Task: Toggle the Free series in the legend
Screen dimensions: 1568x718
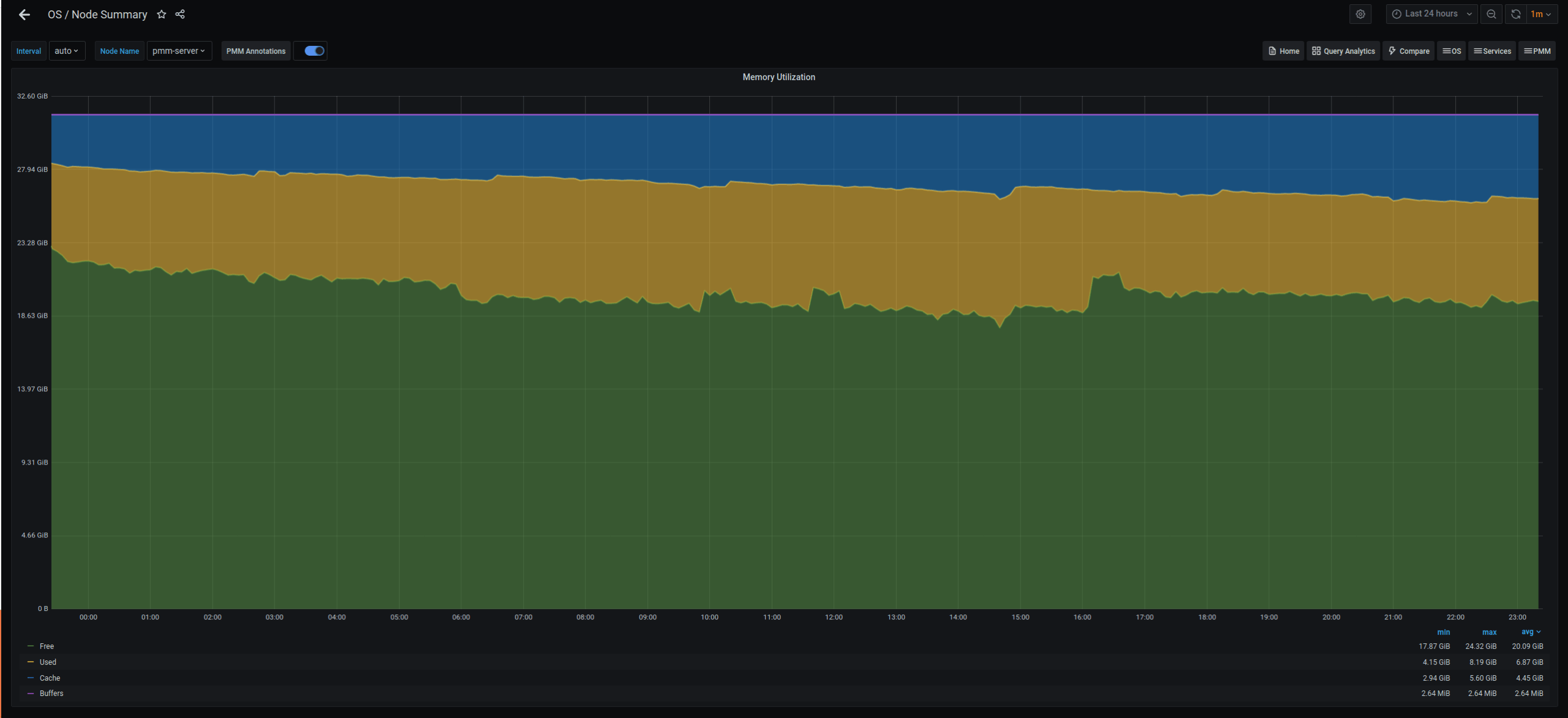Action: 47,646
